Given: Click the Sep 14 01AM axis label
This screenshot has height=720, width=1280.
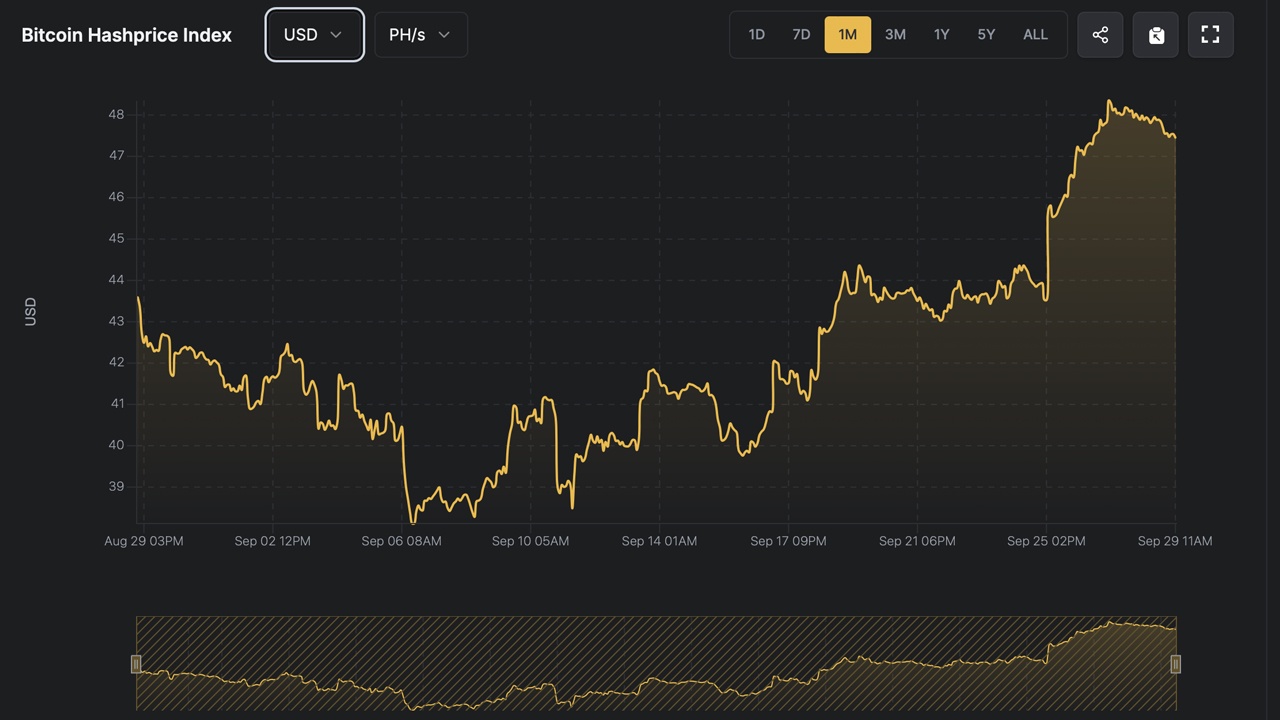Looking at the screenshot, I should pos(659,541).
